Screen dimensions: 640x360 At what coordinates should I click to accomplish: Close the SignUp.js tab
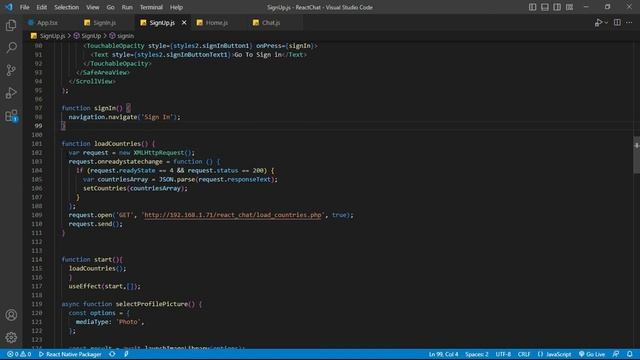[184, 23]
